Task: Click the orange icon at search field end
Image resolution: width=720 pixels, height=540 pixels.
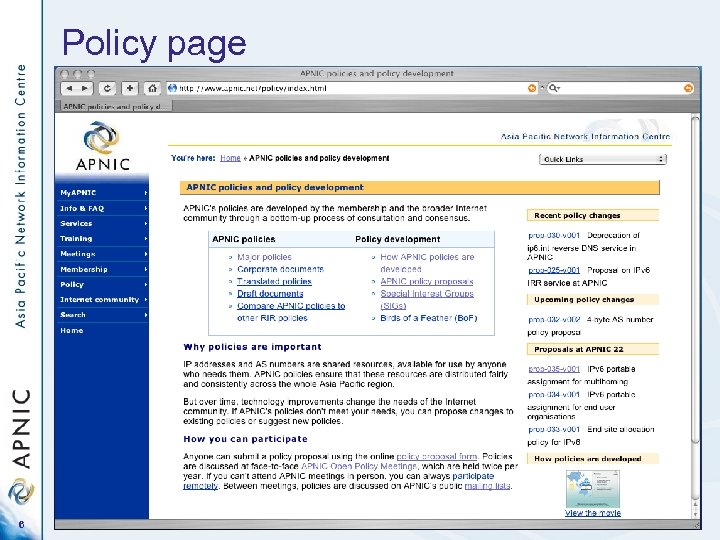Action: click(688, 88)
